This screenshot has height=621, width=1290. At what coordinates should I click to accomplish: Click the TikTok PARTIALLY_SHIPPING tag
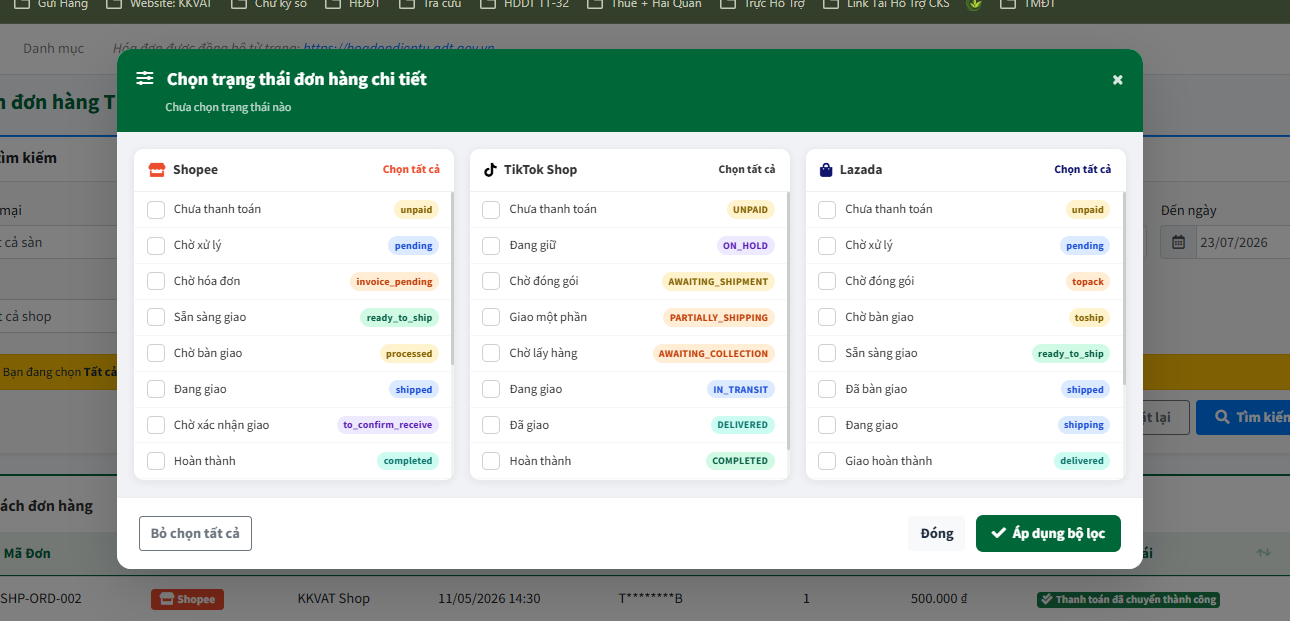(x=719, y=318)
